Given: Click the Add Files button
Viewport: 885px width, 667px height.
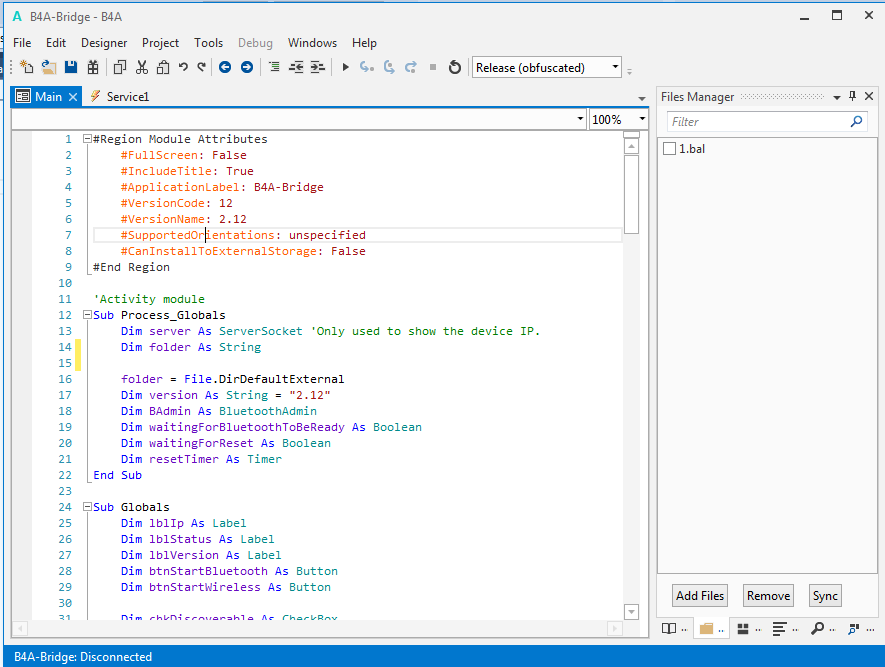Looking at the screenshot, I should click(x=700, y=596).
